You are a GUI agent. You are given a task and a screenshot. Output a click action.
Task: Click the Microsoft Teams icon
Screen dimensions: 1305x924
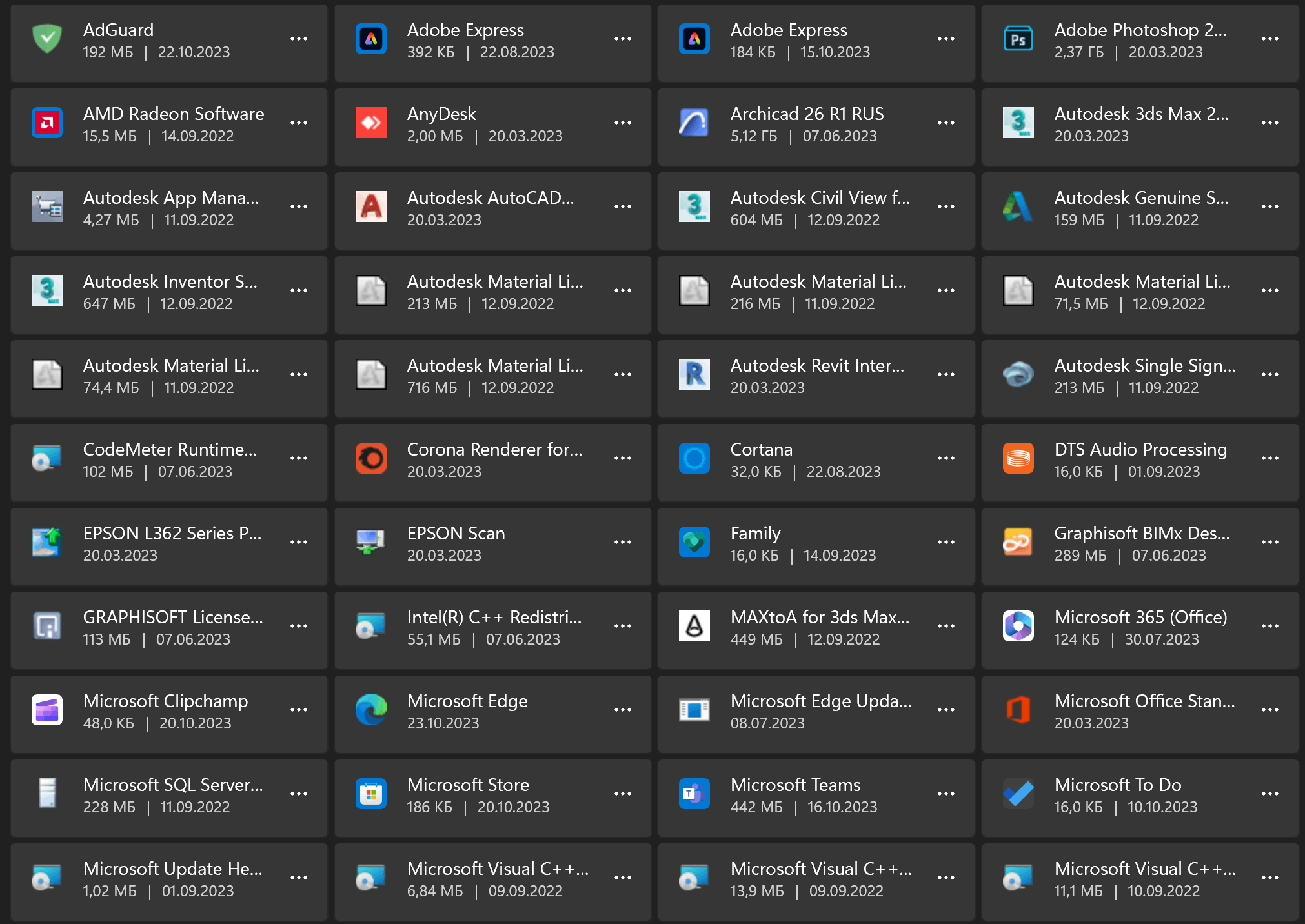pyautogui.click(x=694, y=794)
